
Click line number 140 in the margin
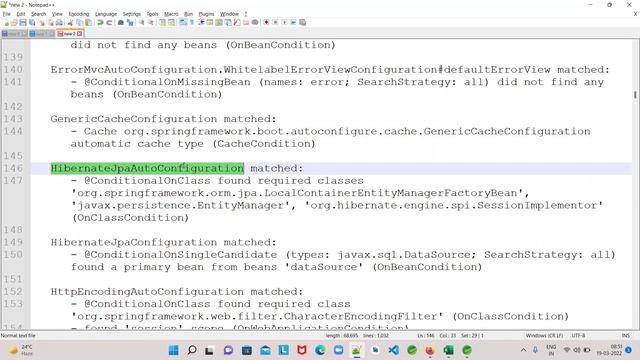coord(13,70)
